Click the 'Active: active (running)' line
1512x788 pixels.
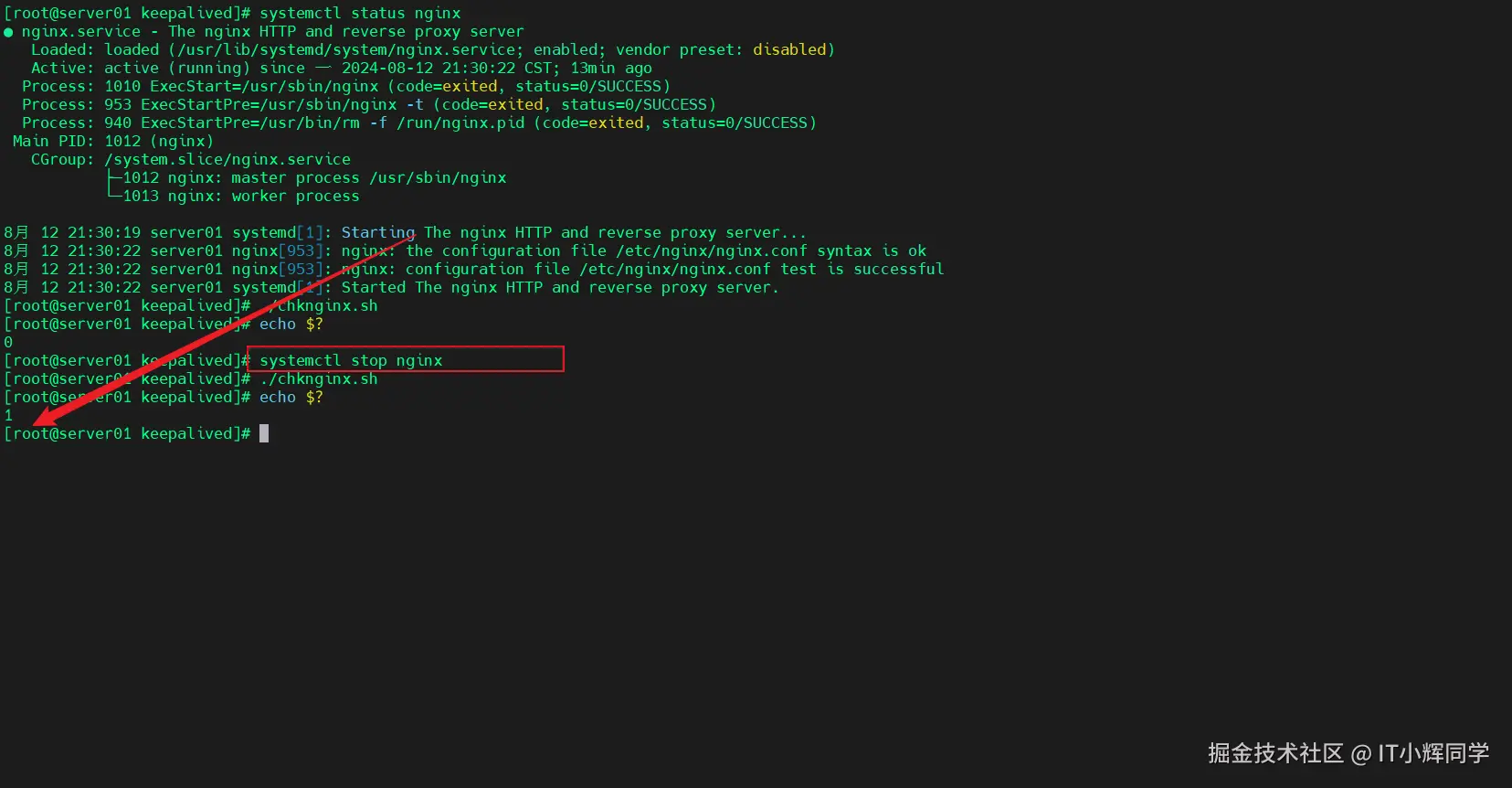342,69
